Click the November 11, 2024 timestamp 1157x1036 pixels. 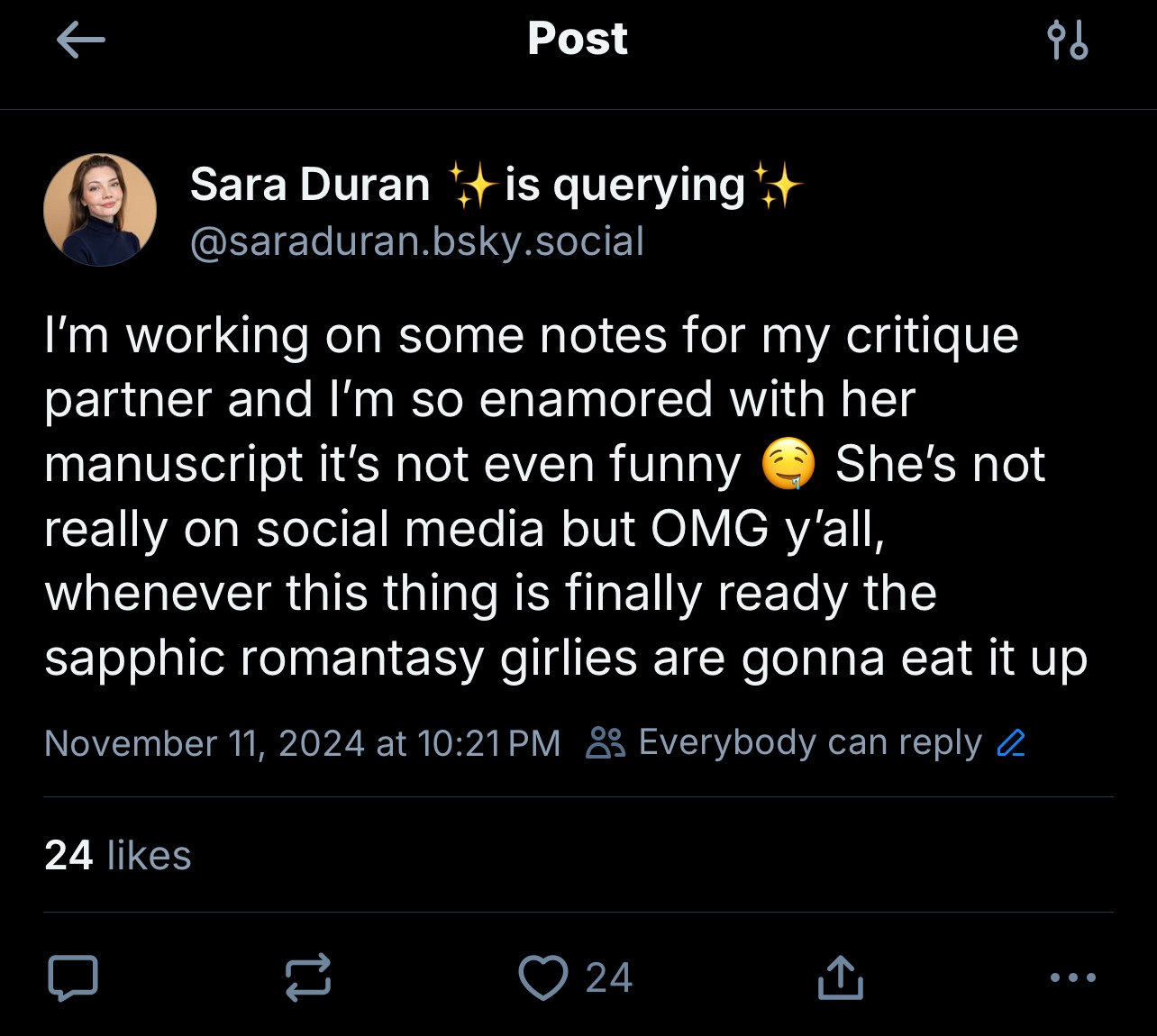303,743
